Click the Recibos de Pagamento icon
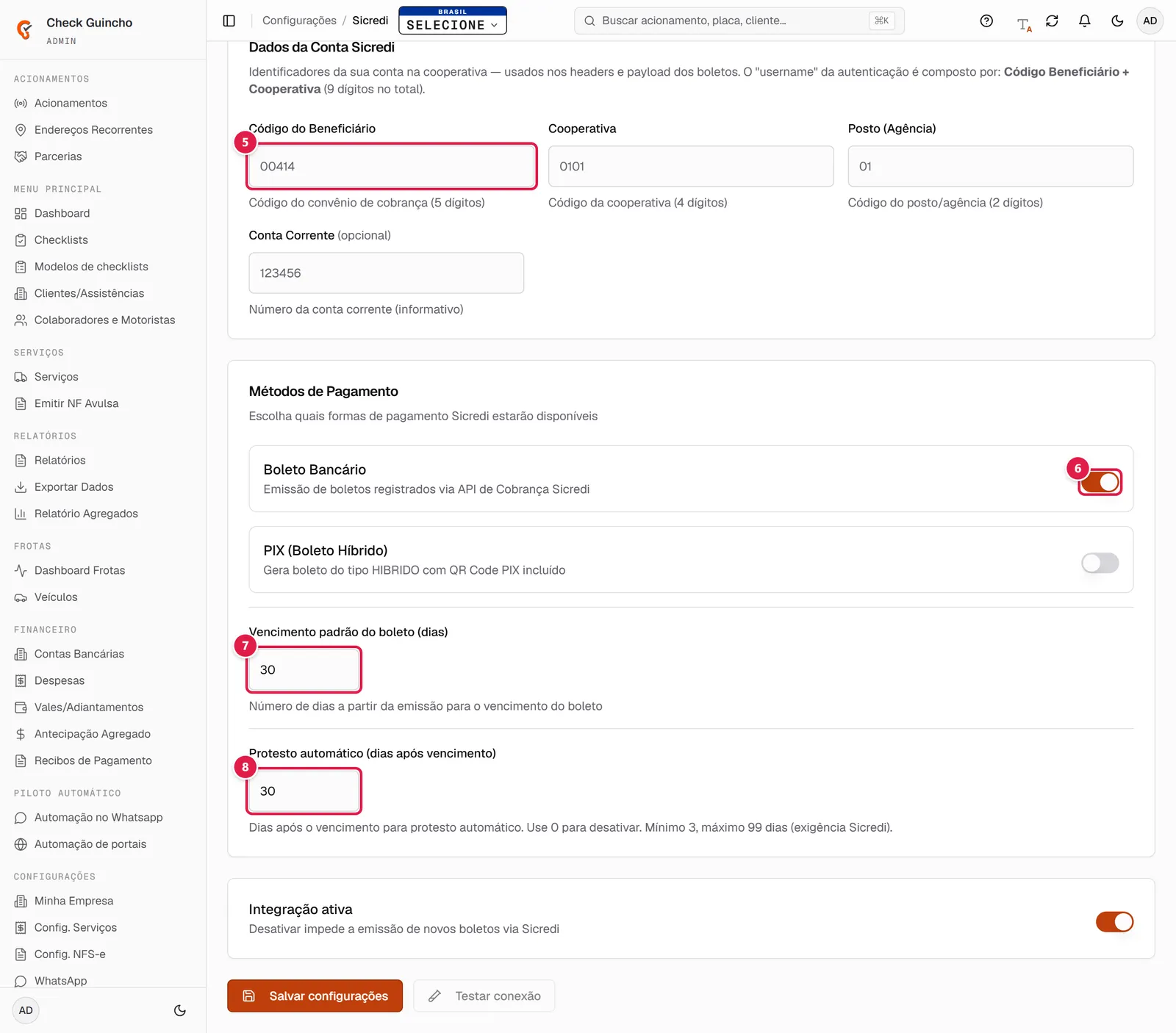 (x=21, y=760)
